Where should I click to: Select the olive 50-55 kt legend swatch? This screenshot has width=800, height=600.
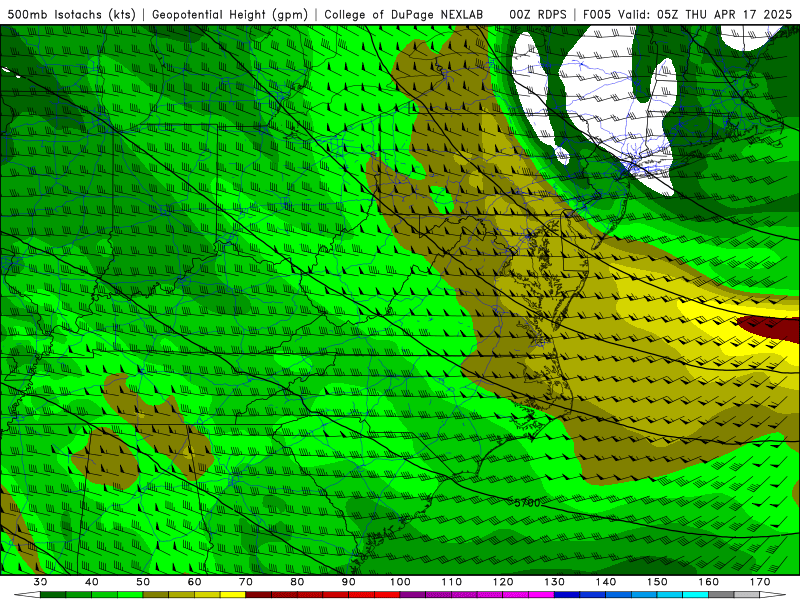[156, 594]
